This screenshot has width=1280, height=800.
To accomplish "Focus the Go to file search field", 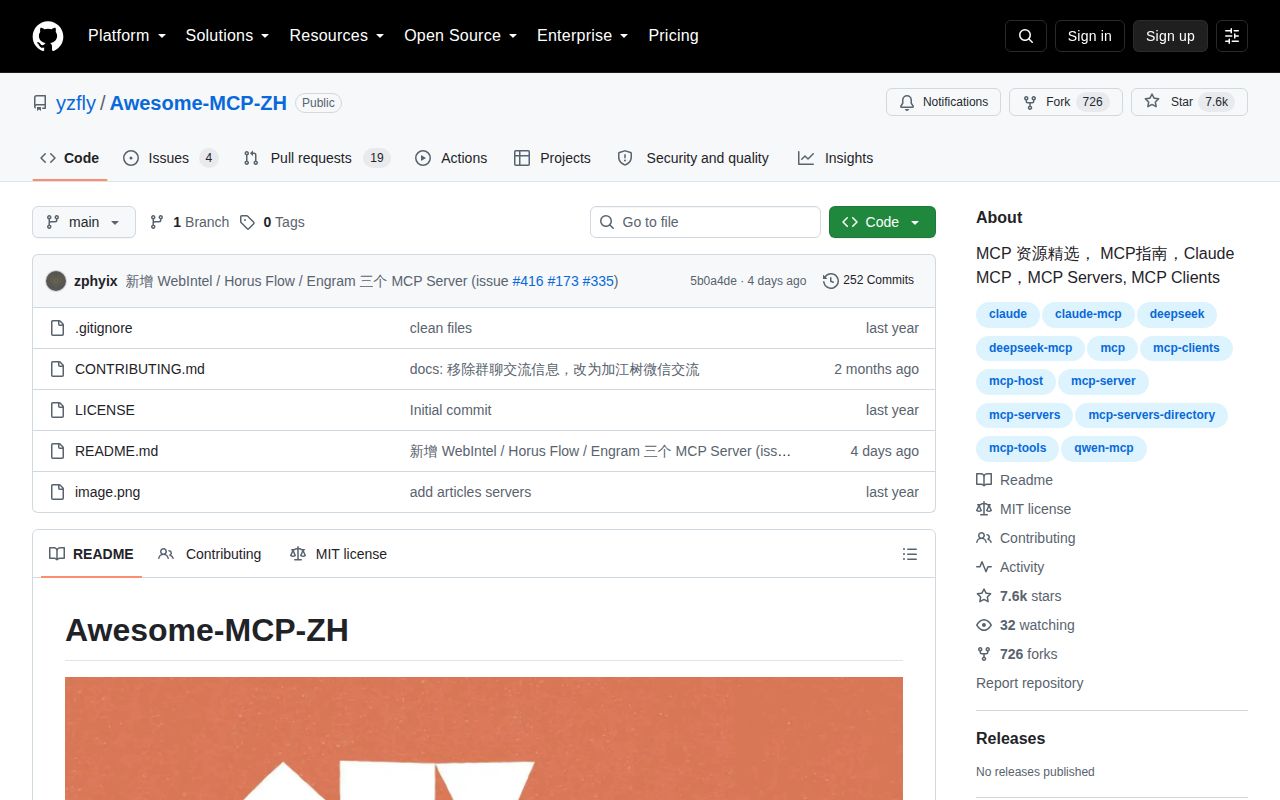I will coord(705,222).
